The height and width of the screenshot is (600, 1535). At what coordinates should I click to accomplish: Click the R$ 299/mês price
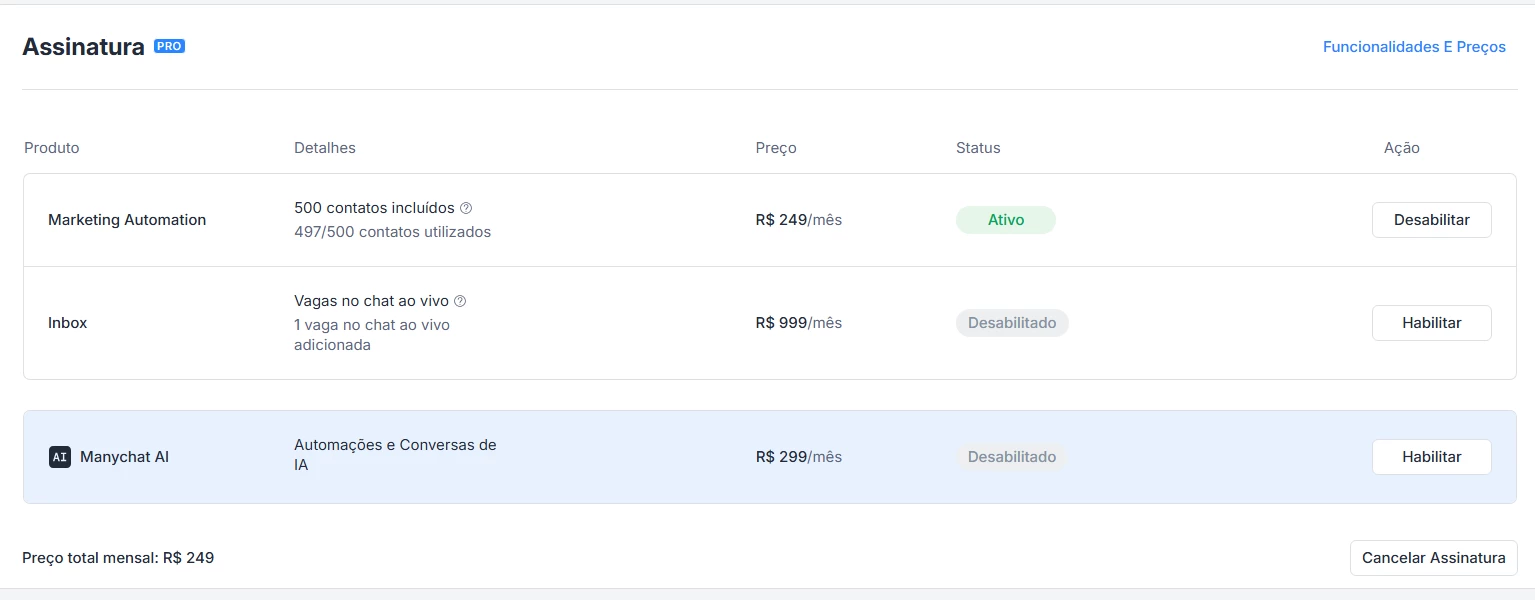[799, 457]
